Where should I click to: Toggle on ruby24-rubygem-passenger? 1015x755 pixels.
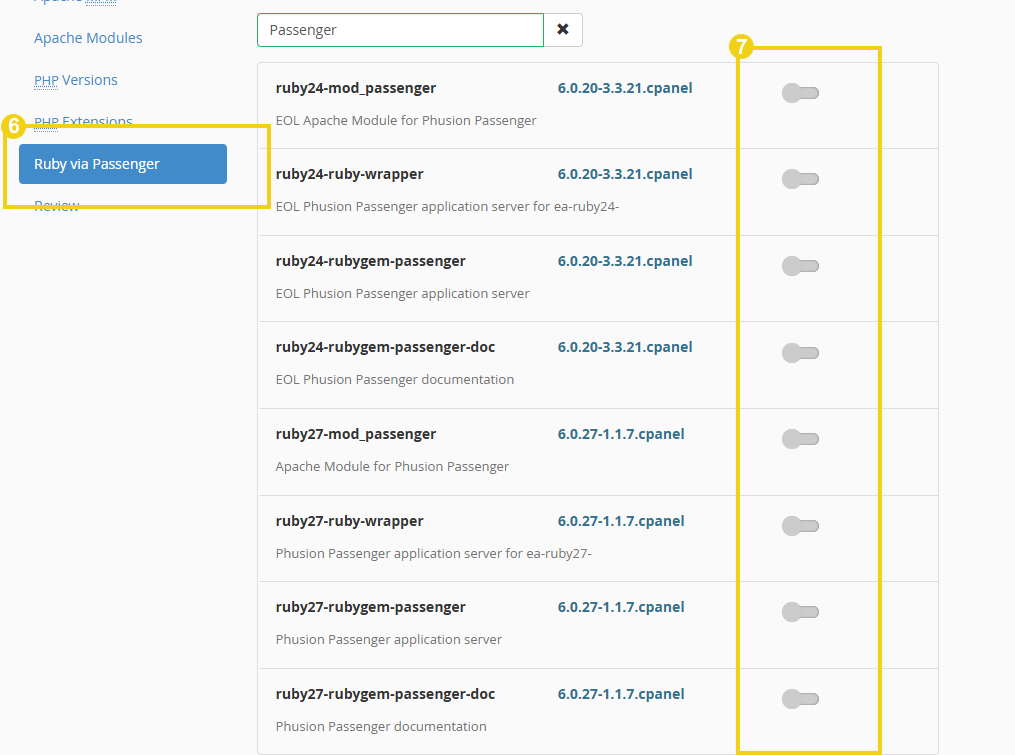point(799,266)
